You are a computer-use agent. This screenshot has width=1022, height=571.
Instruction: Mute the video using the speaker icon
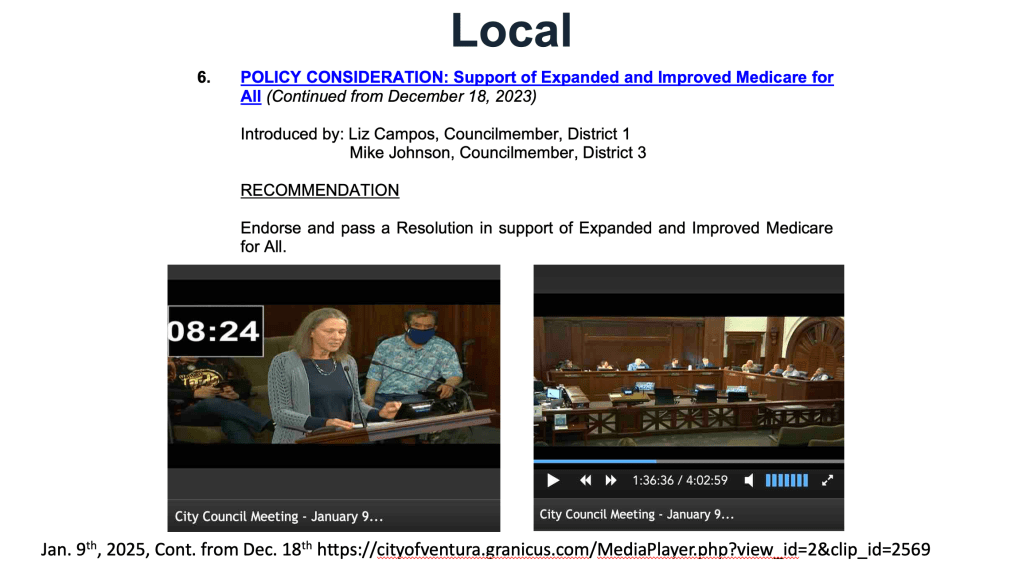point(749,481)
